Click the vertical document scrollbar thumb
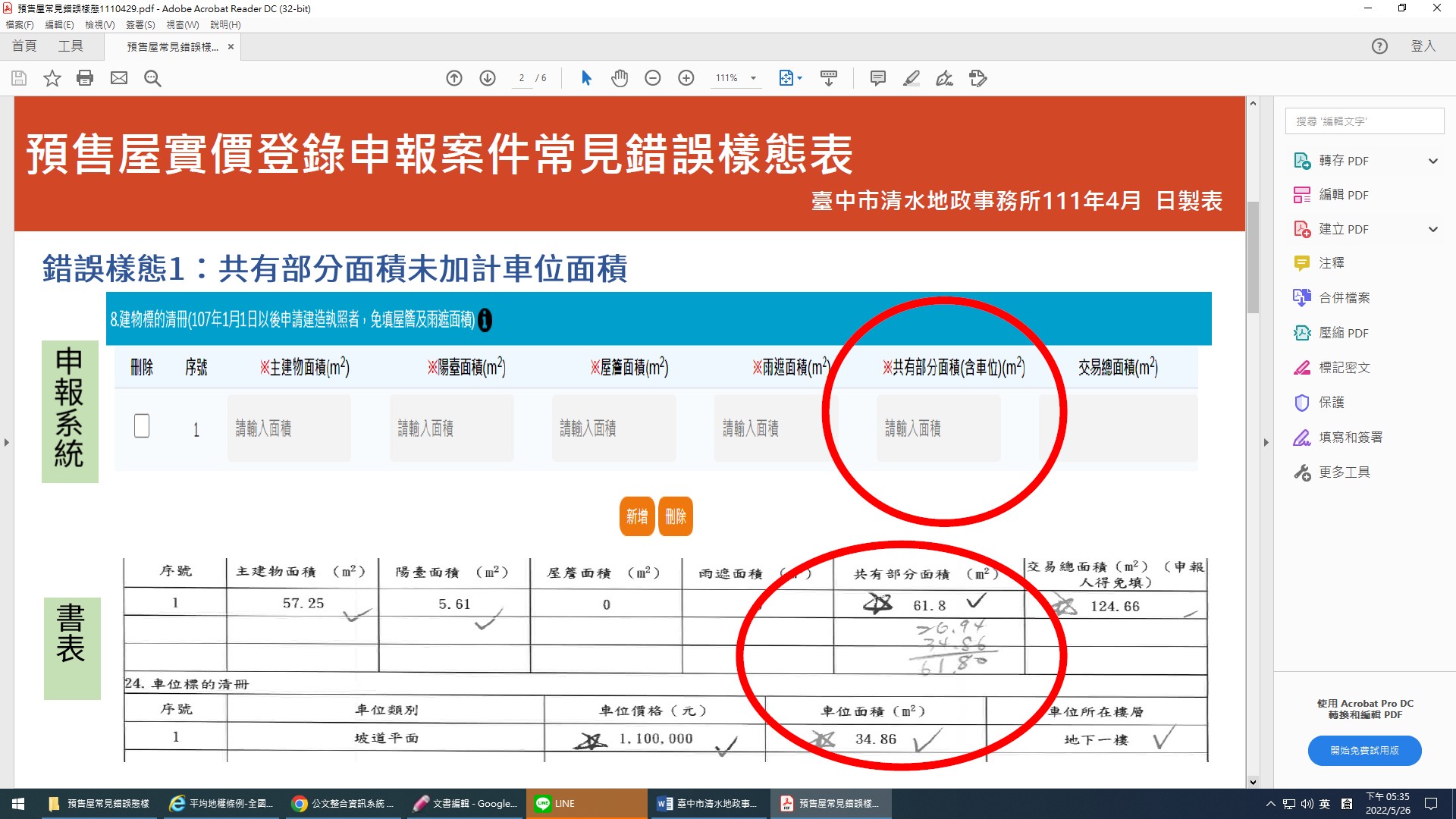The height and width of the screenshot is (819, 1456). pos(1253,258)
